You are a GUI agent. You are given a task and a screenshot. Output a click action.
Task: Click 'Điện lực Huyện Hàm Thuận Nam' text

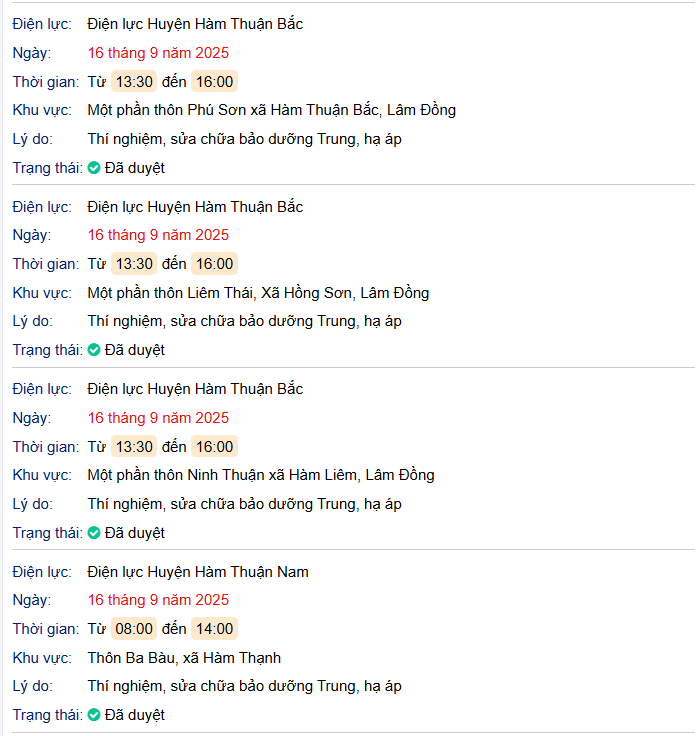tap(198, 572)
